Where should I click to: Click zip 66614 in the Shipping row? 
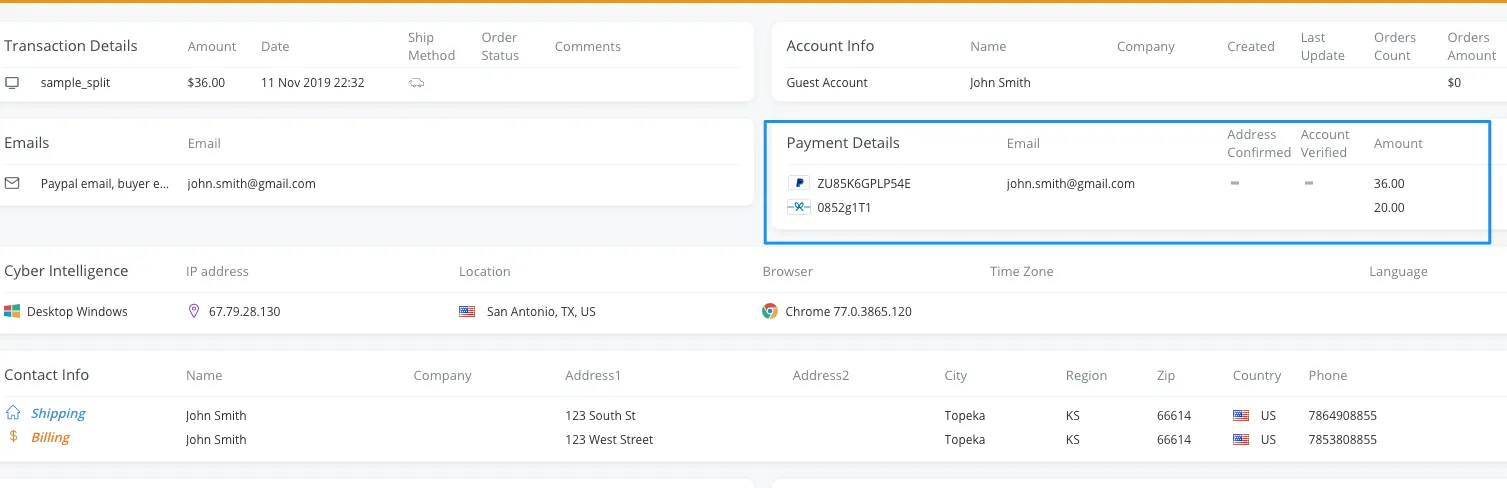(1174, 415)
